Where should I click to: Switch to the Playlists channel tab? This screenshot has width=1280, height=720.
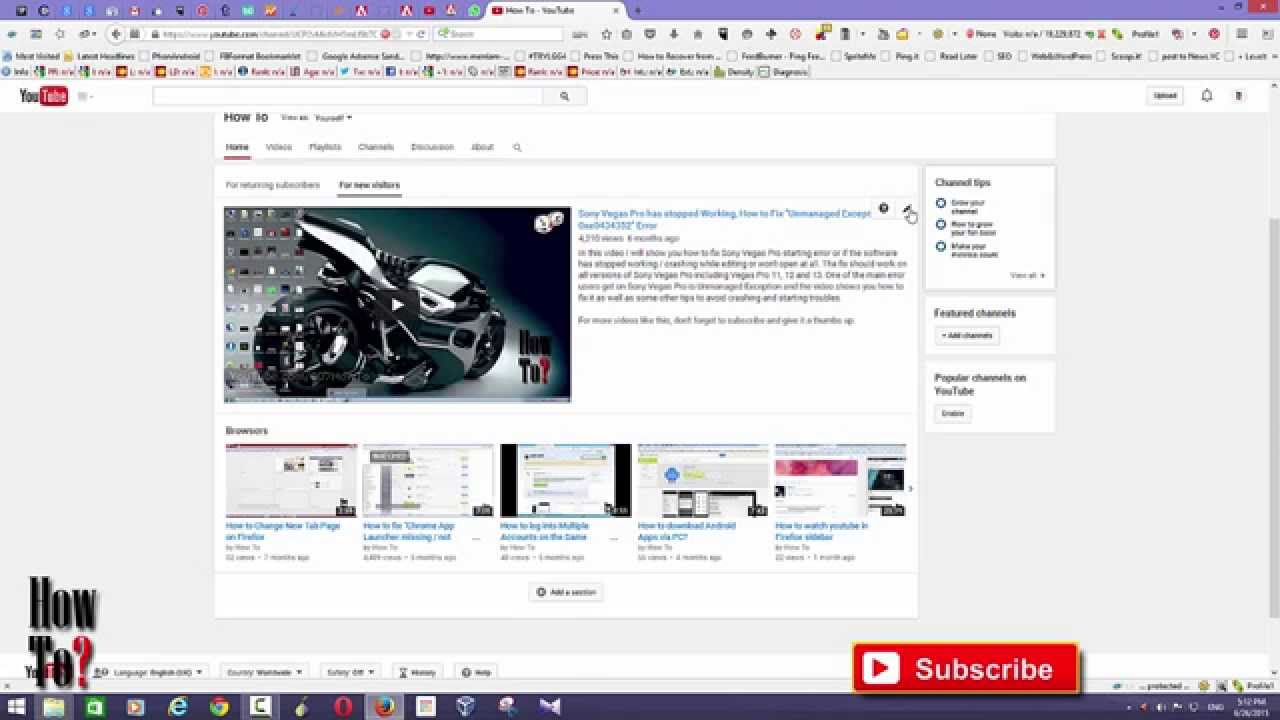[x=325, y=147]
